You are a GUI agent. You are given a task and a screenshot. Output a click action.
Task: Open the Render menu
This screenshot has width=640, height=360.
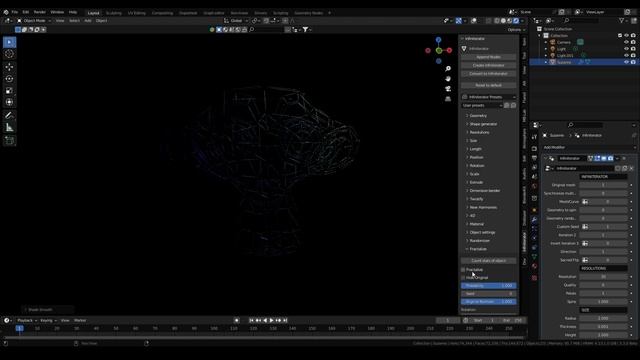[x=40, y=12]
